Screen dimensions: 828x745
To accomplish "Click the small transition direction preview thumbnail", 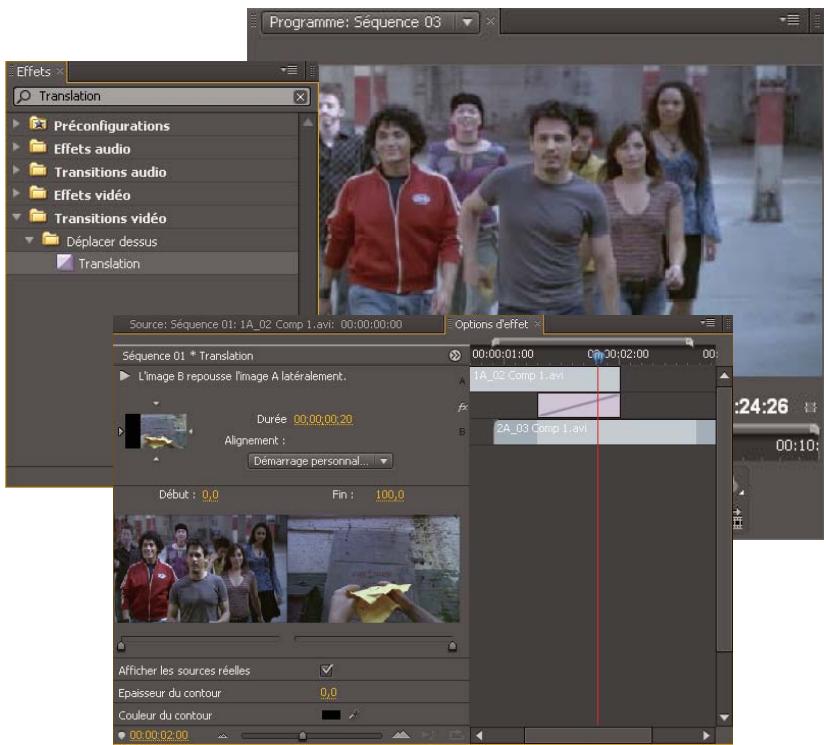I will pos(156,431).
